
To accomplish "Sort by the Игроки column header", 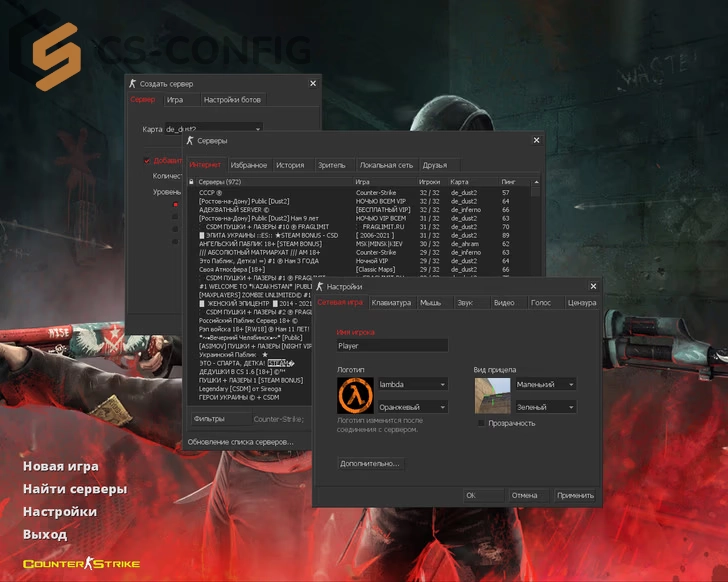I will click(x=431, y=182).
